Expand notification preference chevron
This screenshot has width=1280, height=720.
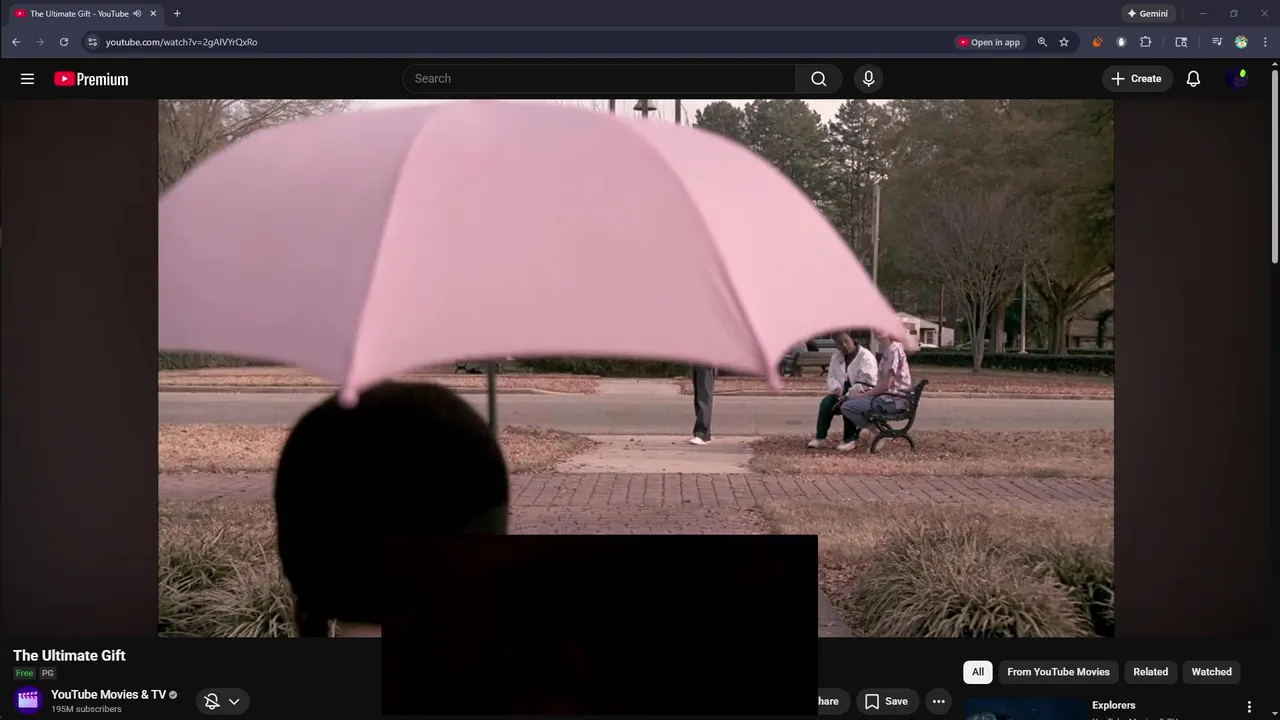[234, 701]
